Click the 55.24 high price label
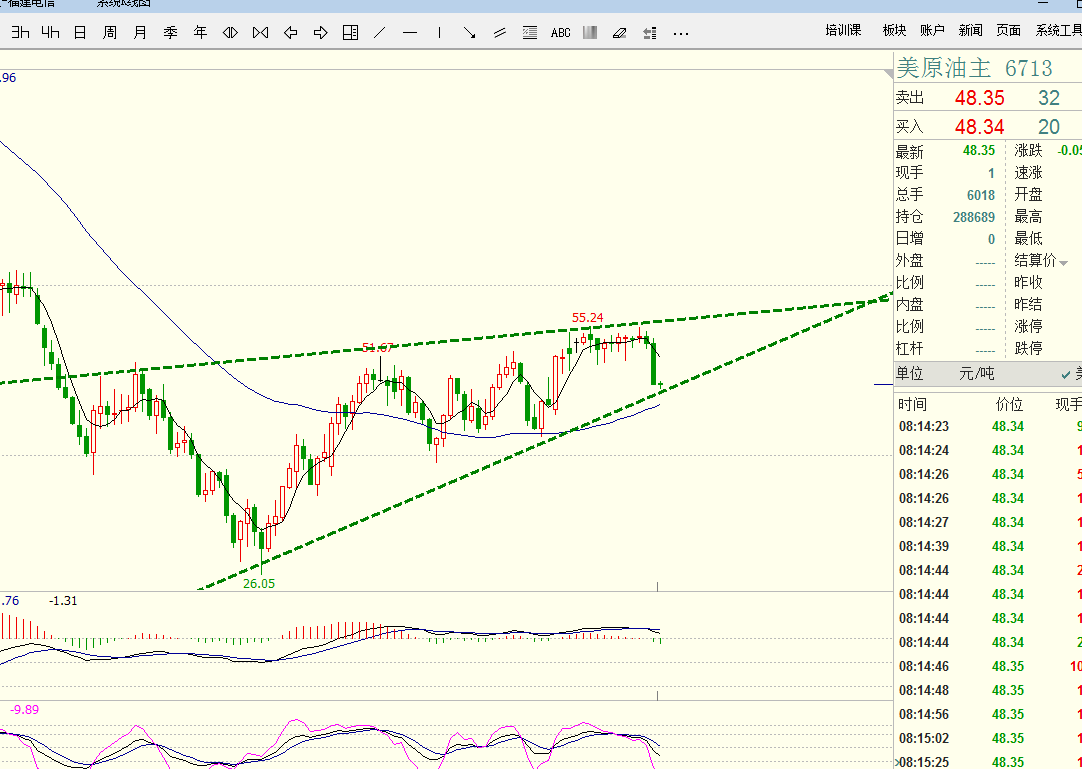Image resolution: width=1082 pixels, height=769 pixels. pyautogui.click(x=587, y=318)
